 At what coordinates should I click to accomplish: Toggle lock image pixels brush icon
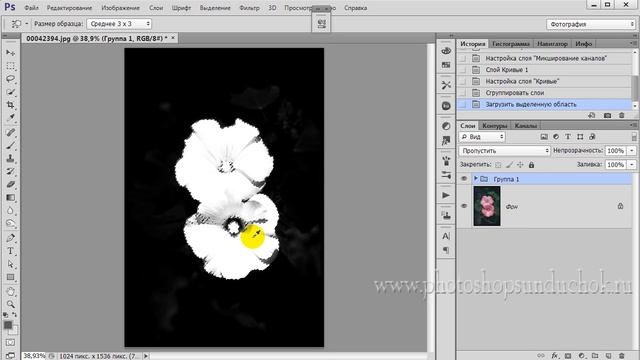[x=509, y=165]
